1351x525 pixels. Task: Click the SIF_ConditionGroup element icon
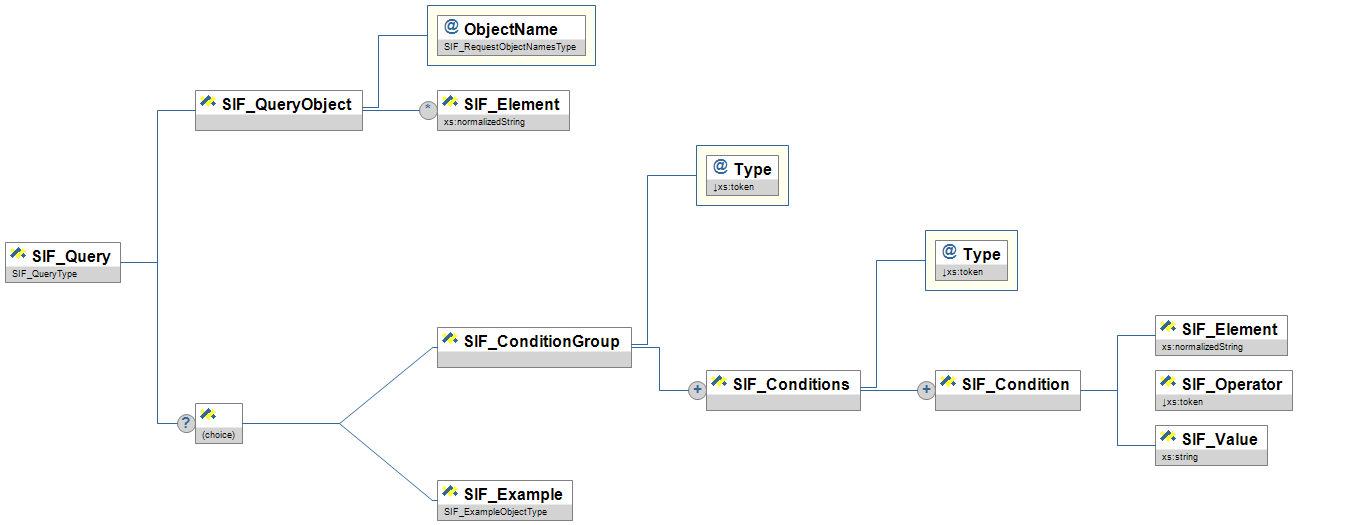point(450,340)
